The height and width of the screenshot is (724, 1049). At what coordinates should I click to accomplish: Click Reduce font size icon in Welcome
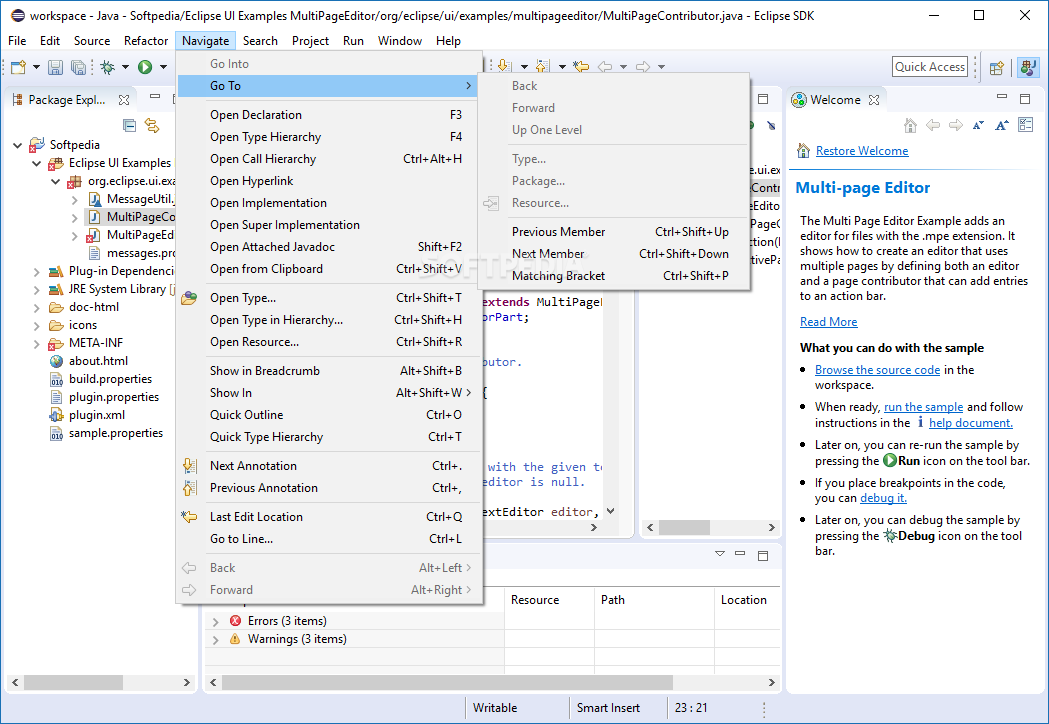click(978, 125)
